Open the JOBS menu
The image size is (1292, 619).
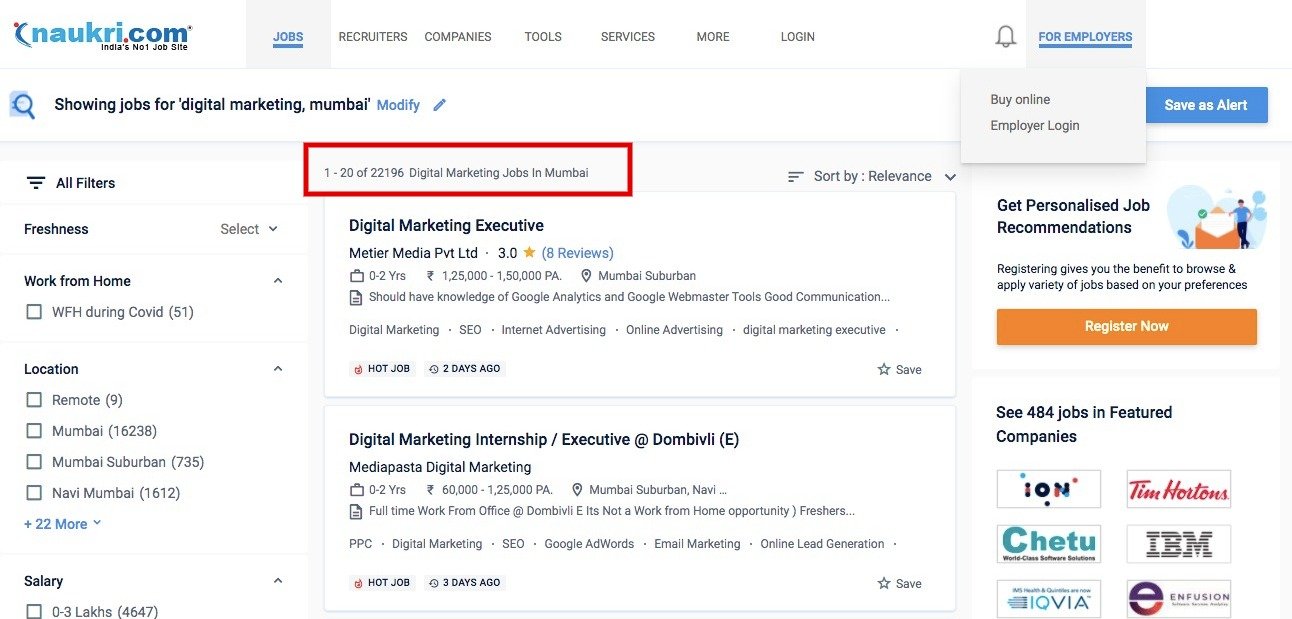pos(288,37)
